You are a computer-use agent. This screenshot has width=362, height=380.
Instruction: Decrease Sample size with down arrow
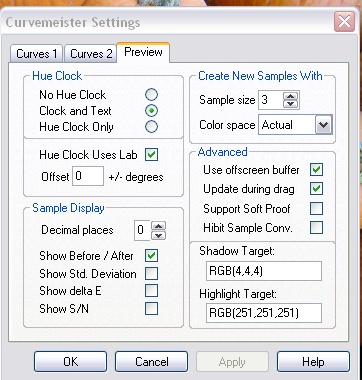[291, 104]
